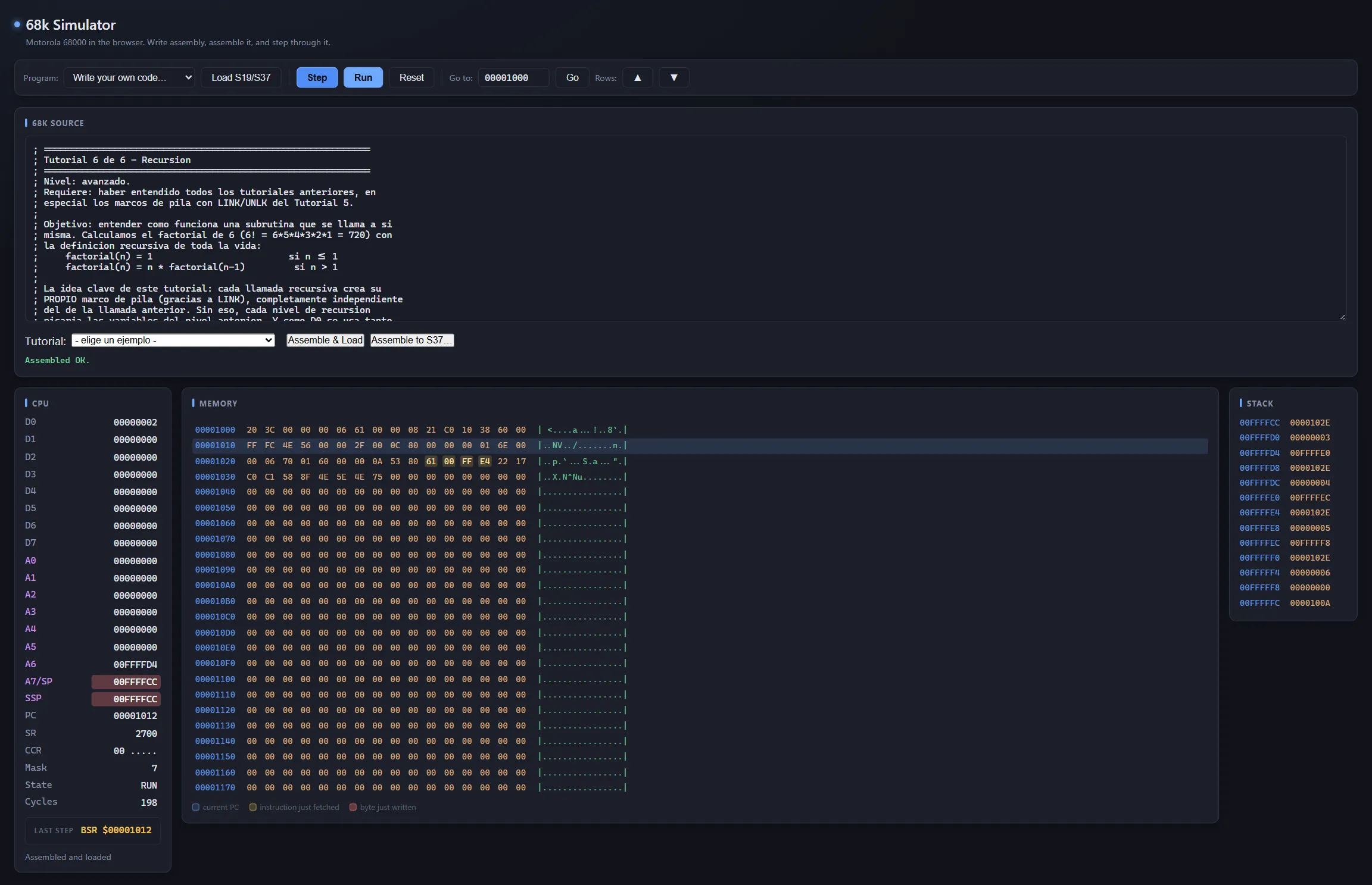Click highlighted memory row 00001010
The height and width of the screenshot is (885, 1372).
tap(700, 445)
